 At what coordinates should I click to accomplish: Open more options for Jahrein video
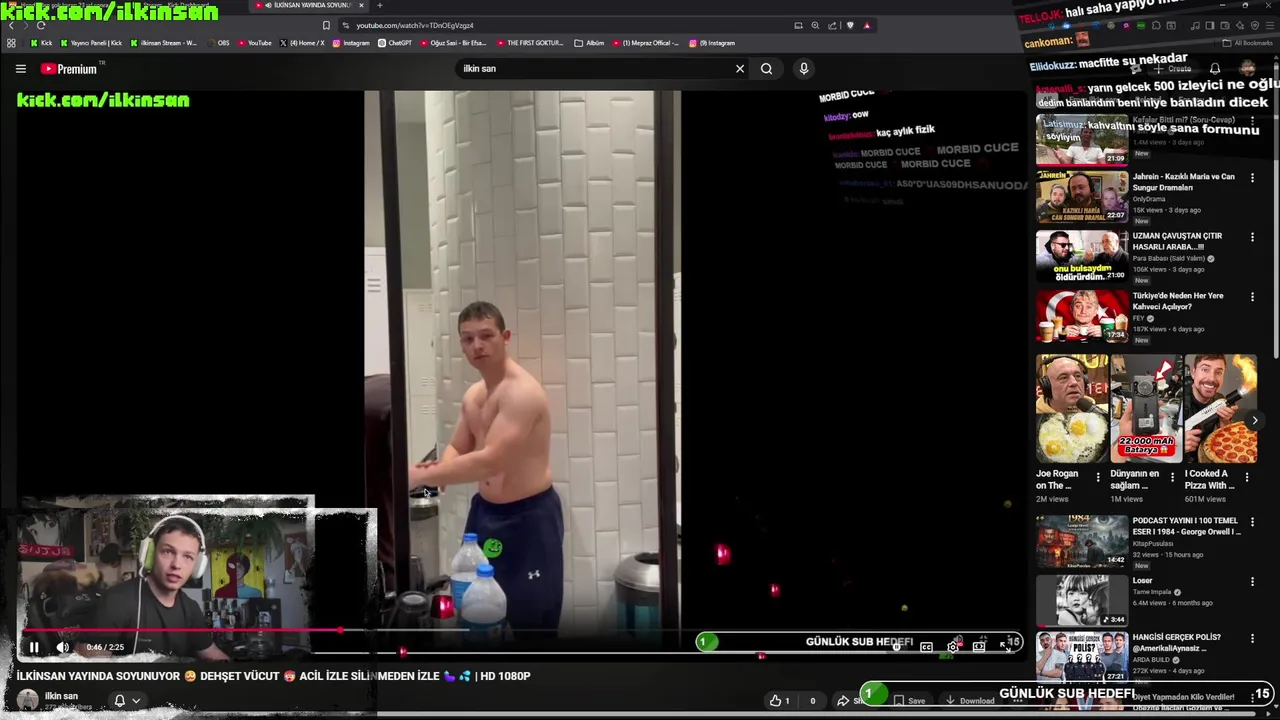pyautogui.click(x=1252, y=178)
